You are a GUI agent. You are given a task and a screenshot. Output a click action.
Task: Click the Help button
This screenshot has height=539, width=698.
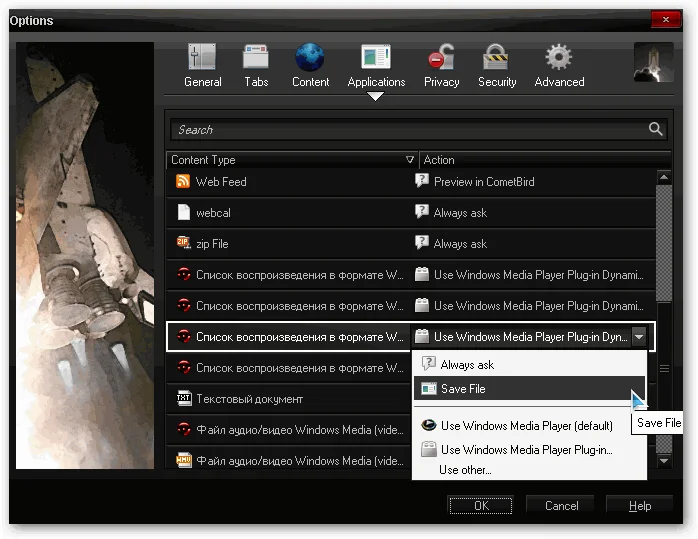pyautogui.click(x=639, y=506)
